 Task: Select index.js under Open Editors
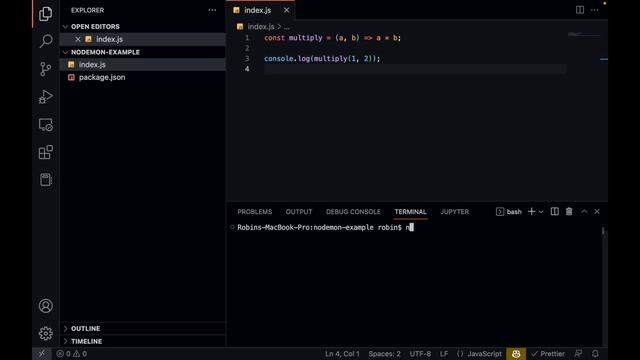(143, 39)
